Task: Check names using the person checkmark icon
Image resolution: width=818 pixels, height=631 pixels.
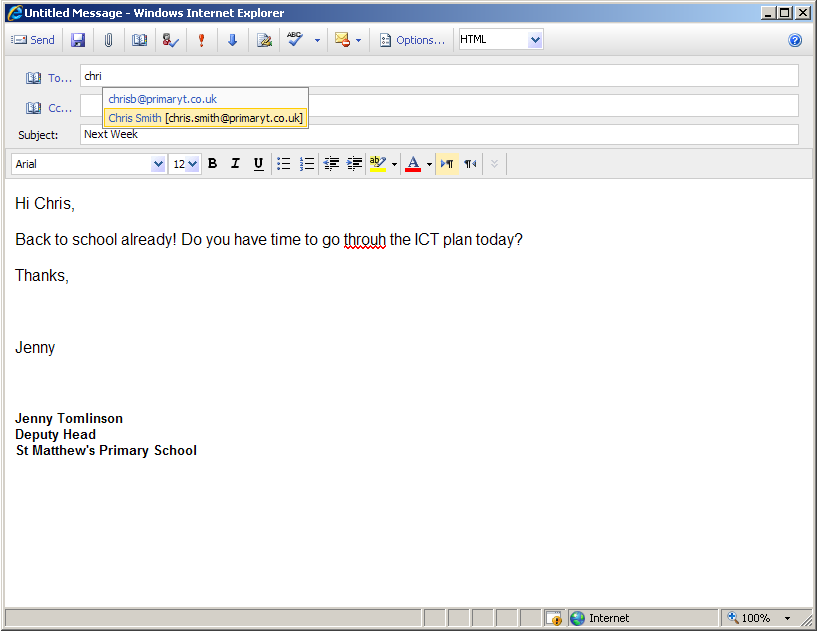Action: [171, 40]
